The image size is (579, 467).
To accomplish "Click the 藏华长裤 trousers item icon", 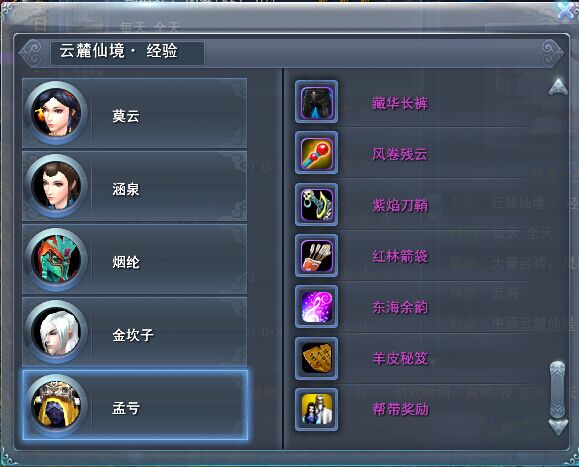I will 316,102.
